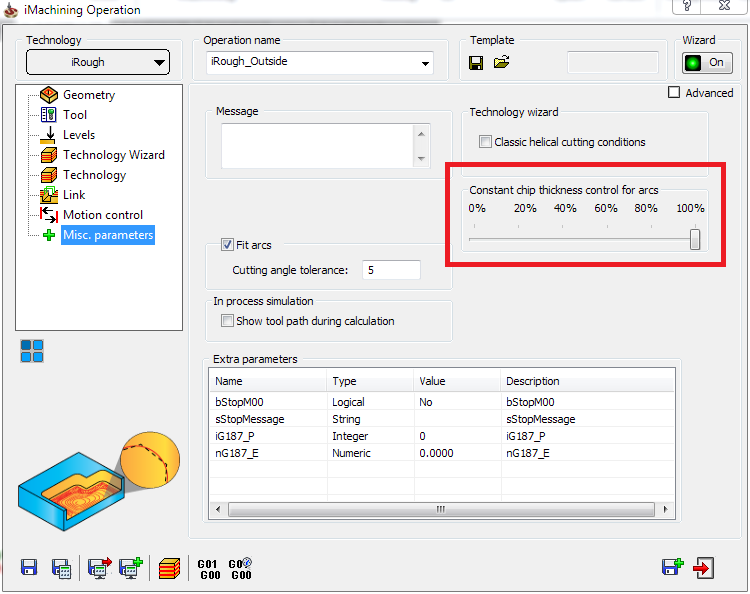The image size is (750, 594).
Task: Click inside the Message text box
Action: (x=319, y=146)
